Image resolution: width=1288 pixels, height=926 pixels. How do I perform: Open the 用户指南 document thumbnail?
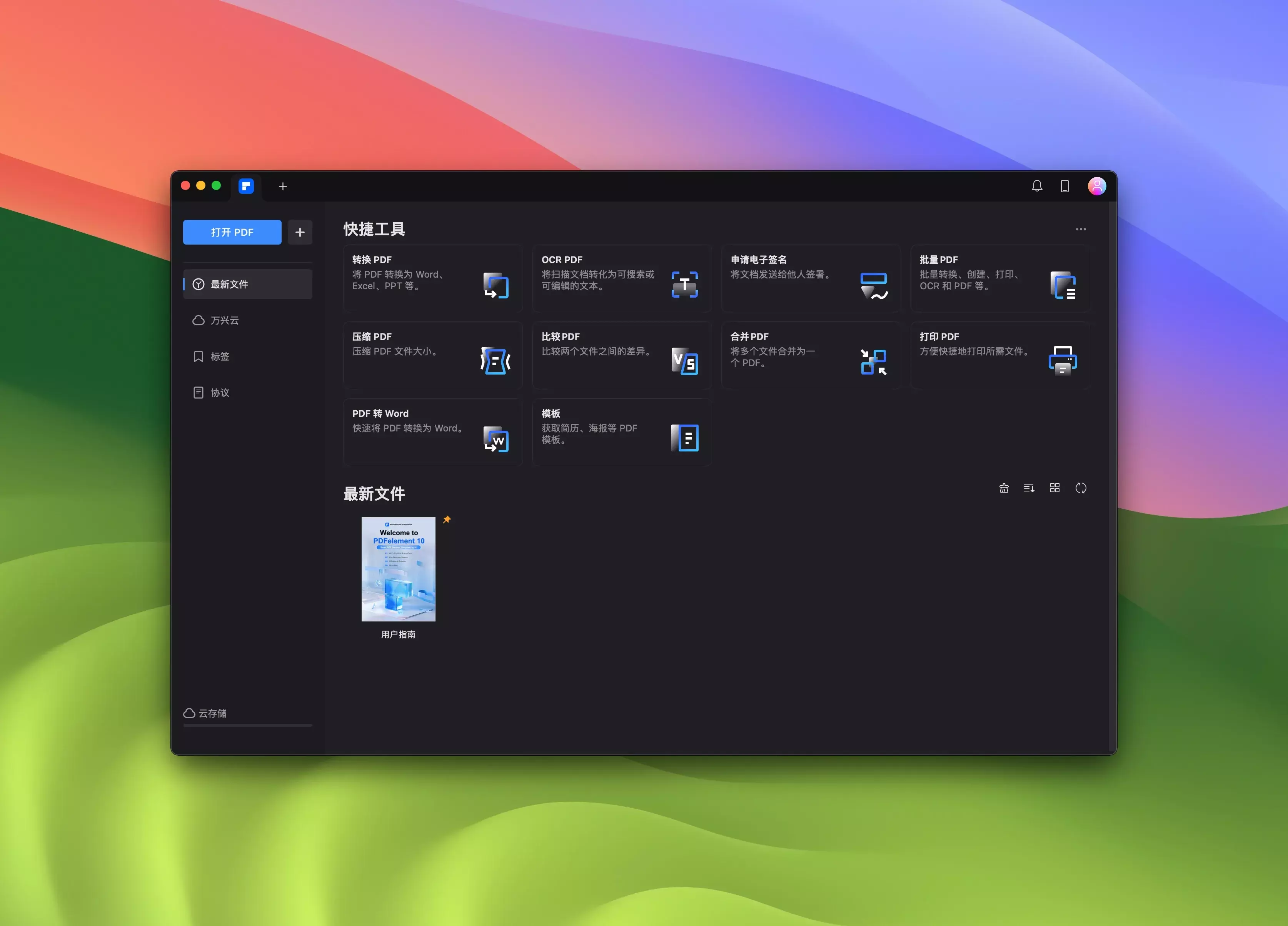(x=398, y=569)
